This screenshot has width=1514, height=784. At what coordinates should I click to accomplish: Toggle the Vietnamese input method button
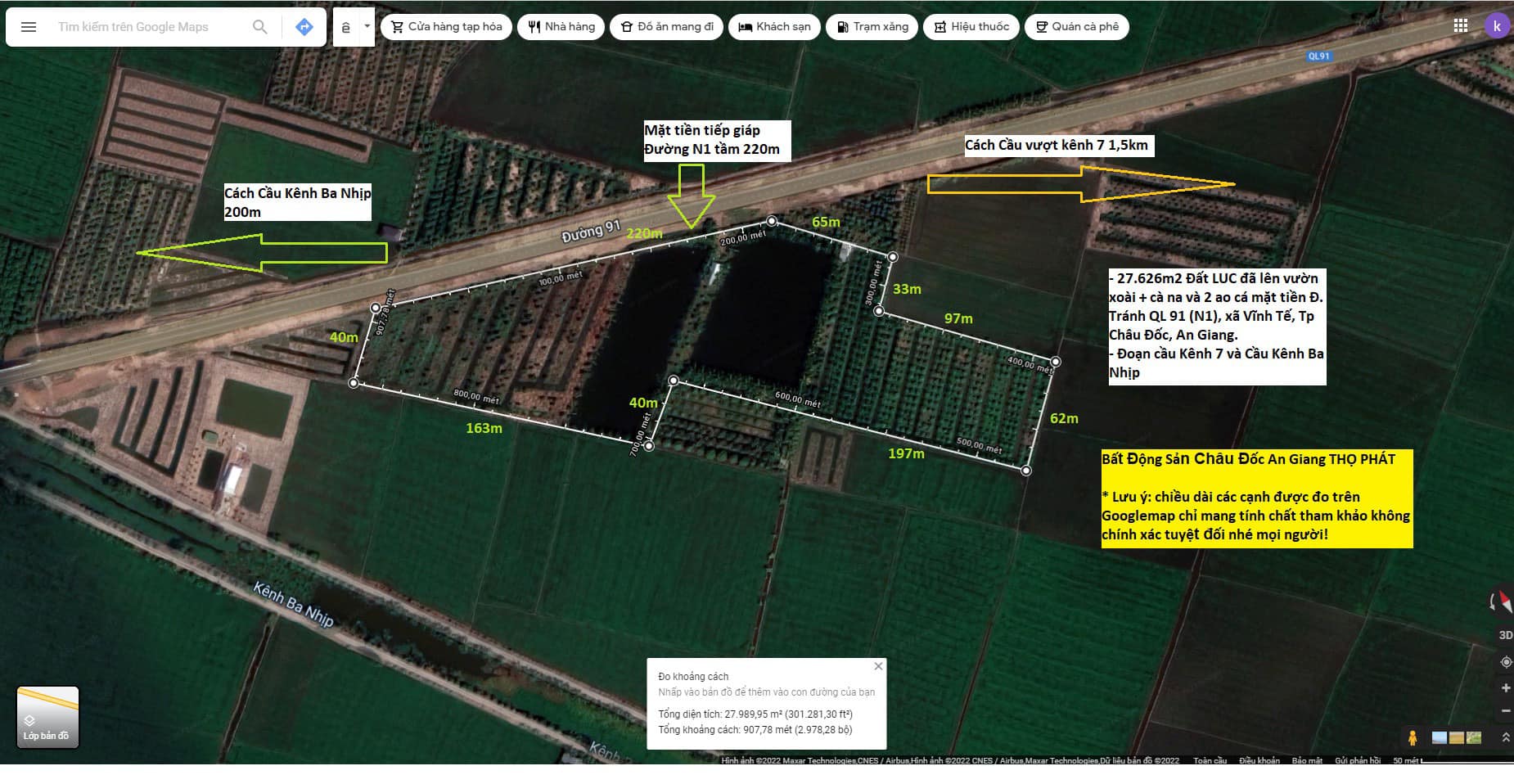click(345, 27)
